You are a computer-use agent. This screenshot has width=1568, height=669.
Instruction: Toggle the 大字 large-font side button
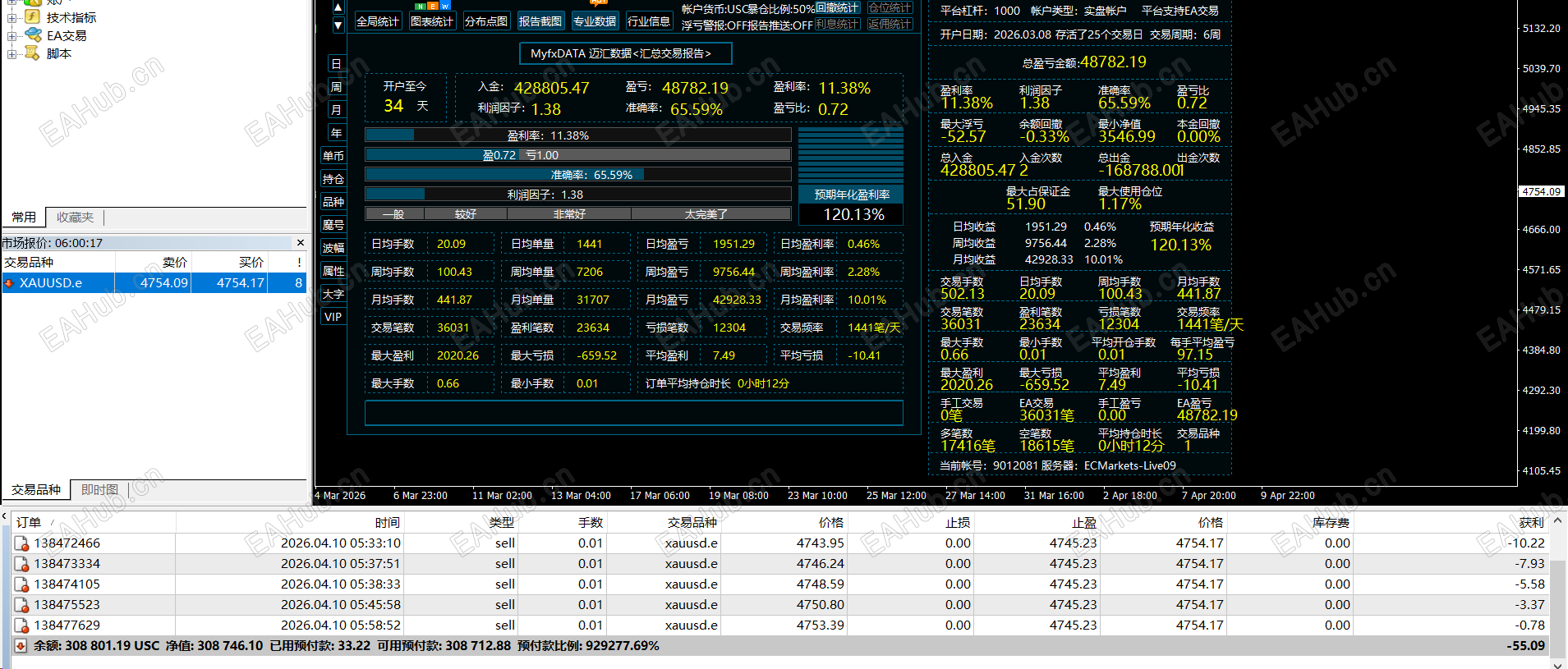[333, 294]
